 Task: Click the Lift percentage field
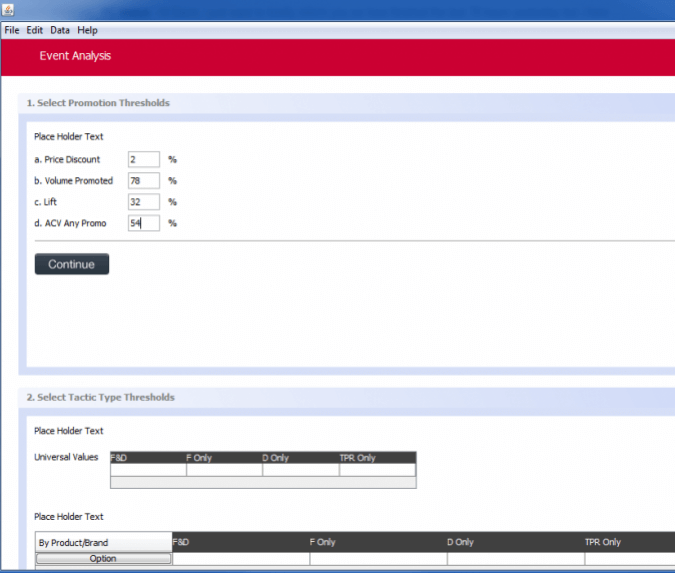tap(144, 202)
